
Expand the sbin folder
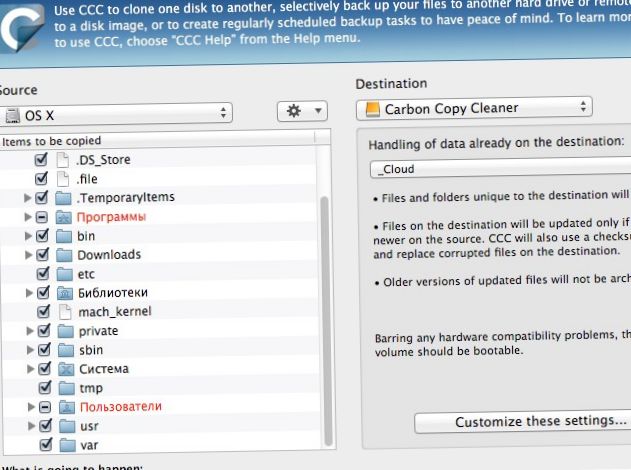pyautogui.click(x=30, y=350)
